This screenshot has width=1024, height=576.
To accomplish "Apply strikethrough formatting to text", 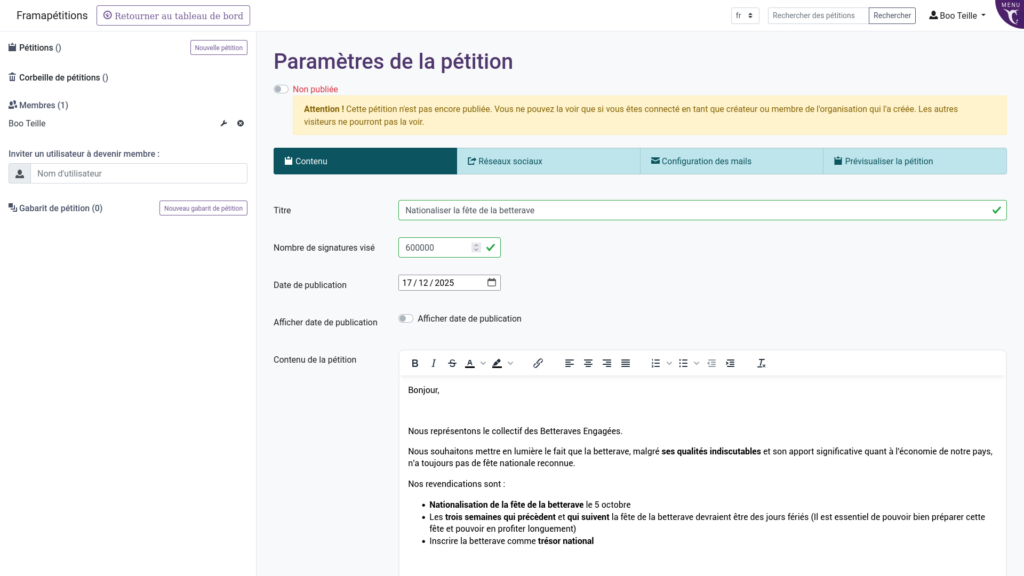I will pos(451,363).
